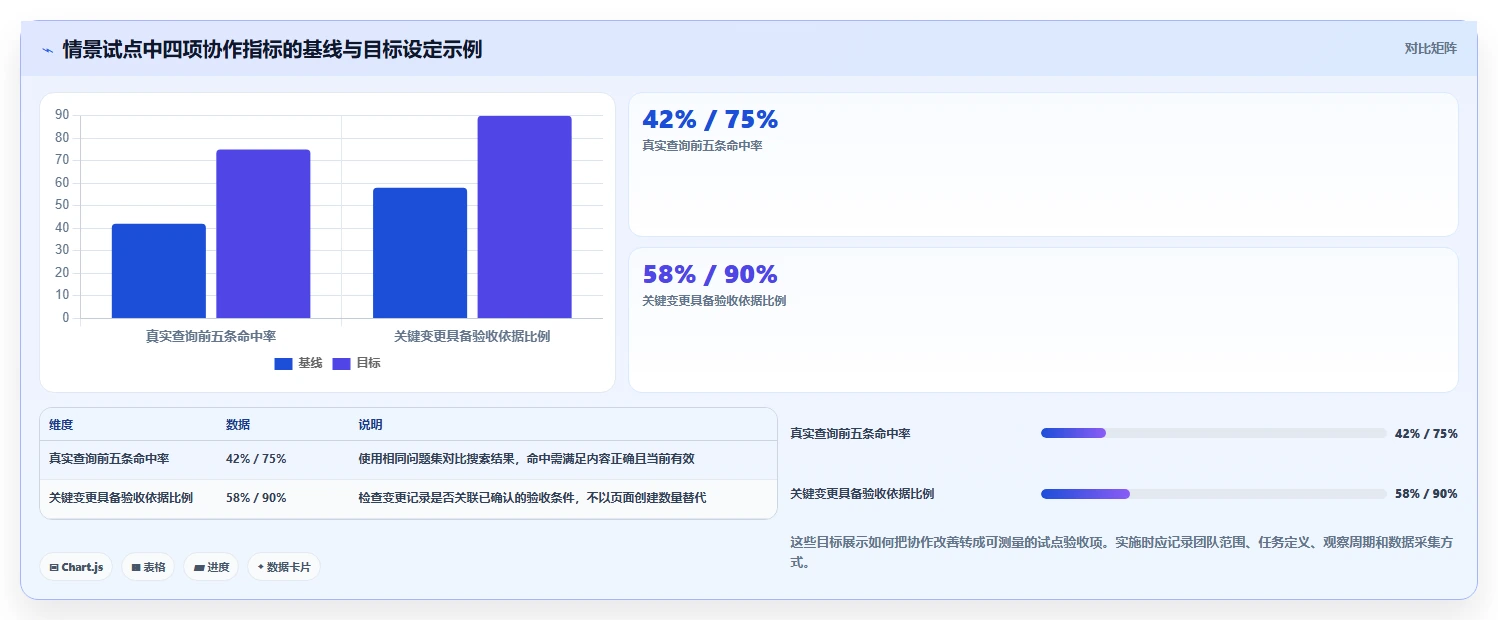Screen dimensions: 1498x620
Task: Click the 数据 table column header
Action: tap(238, 425)
